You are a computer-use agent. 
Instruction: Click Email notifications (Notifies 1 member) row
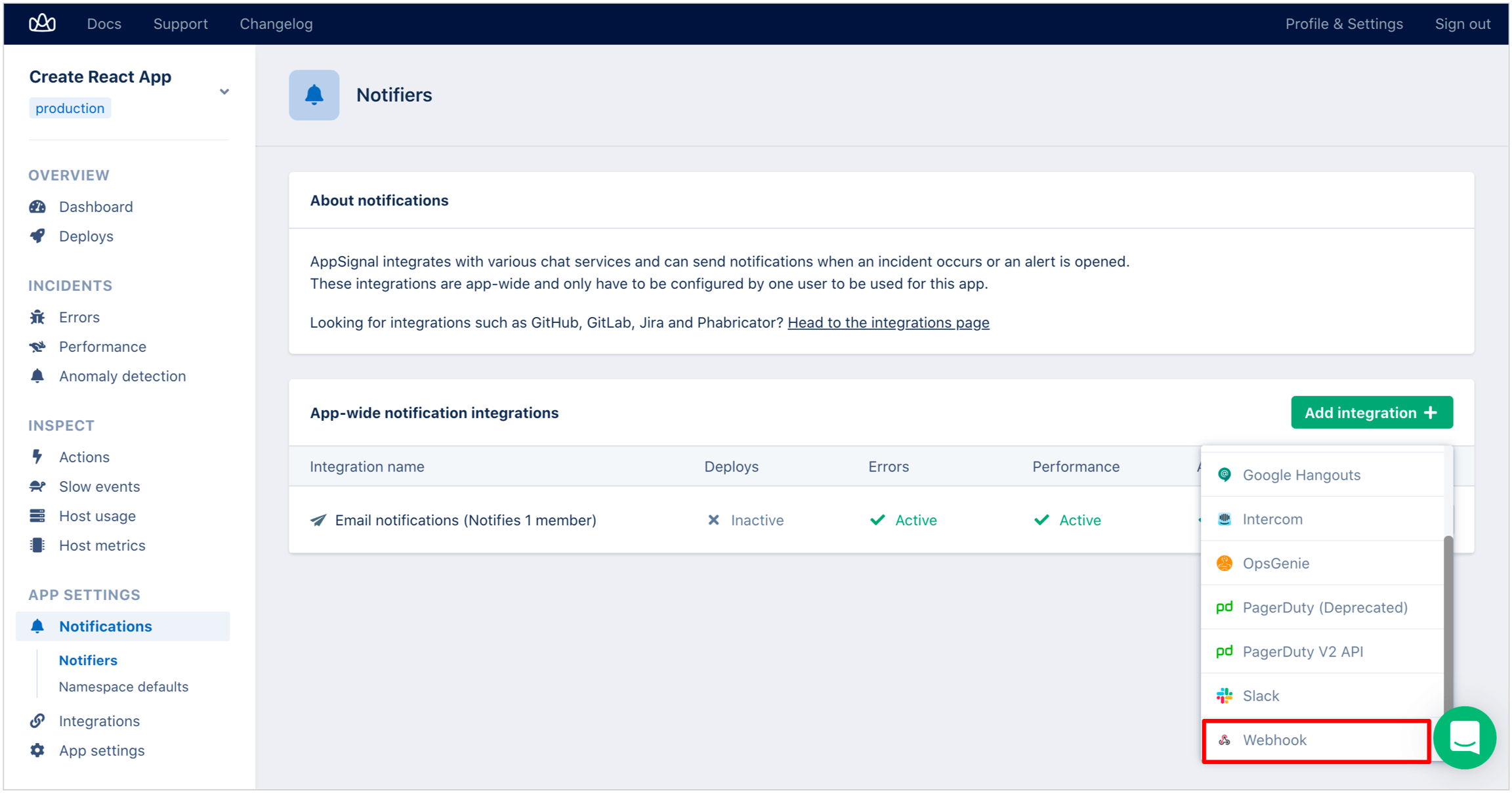(x=744, y=520)
